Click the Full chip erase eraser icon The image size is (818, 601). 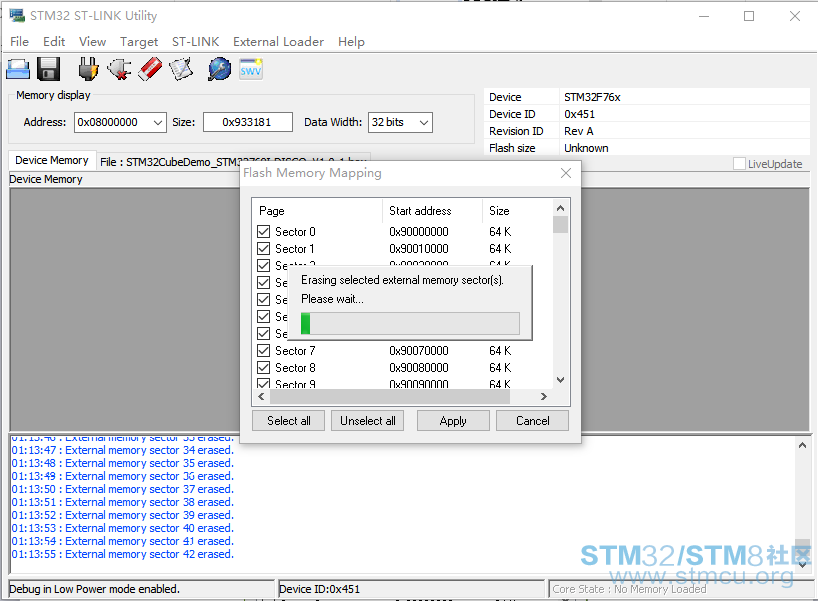click(x=150, y=69)
